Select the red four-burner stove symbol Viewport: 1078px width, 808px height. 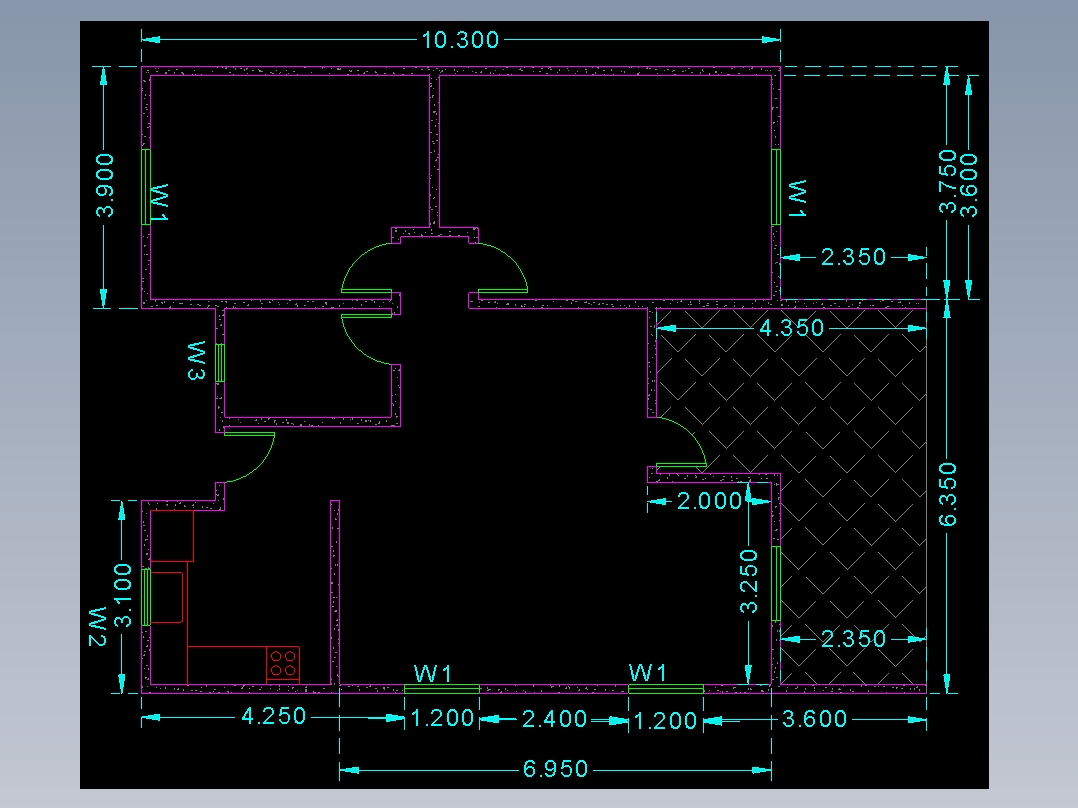(x=283, y=664)
